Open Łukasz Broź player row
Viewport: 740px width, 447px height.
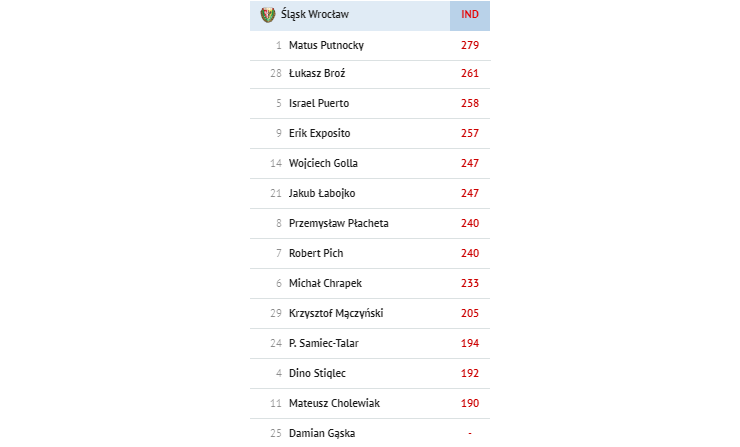point(370,74)
